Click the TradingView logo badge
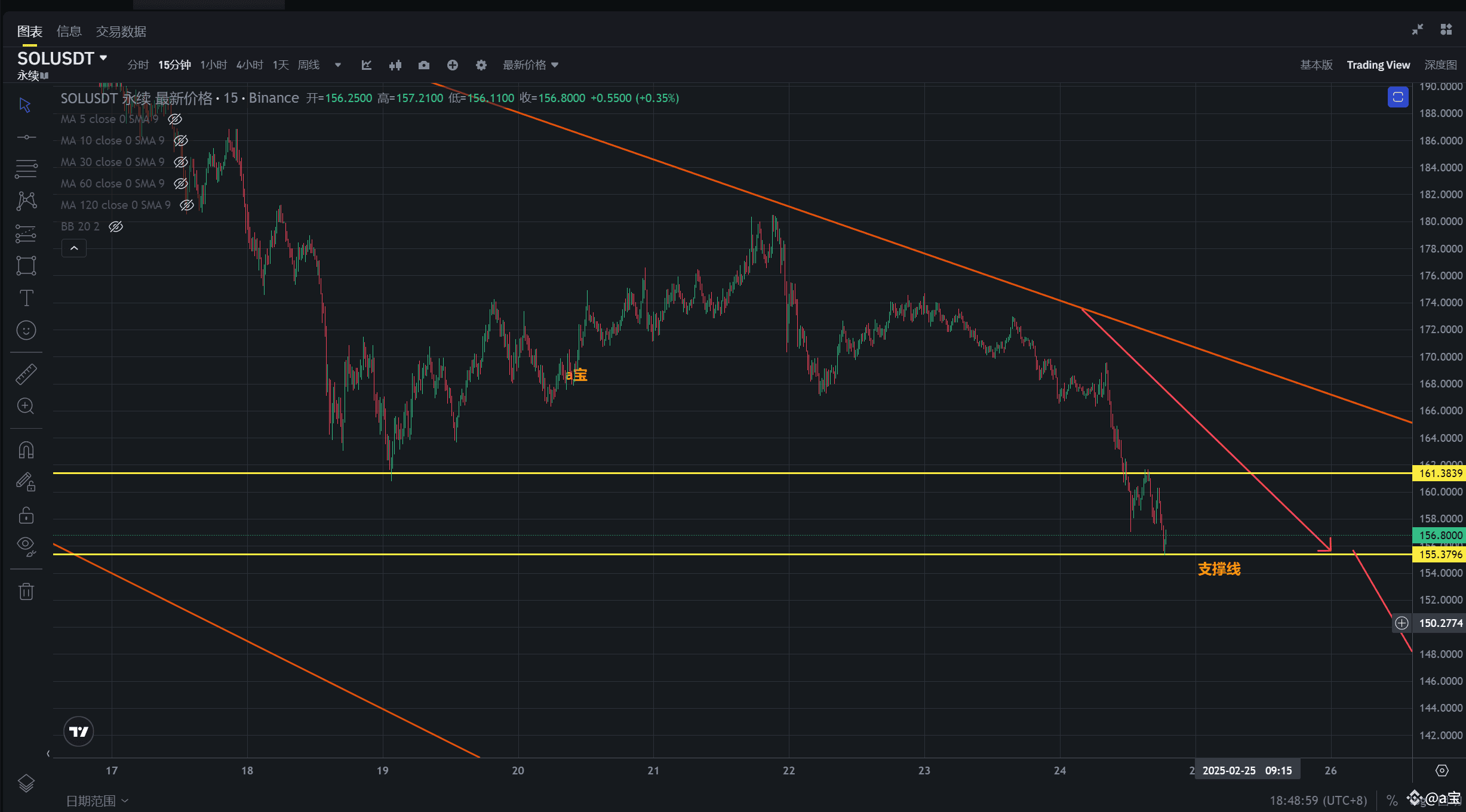This screenshot has width=1466, height=812. coord(79,731)
